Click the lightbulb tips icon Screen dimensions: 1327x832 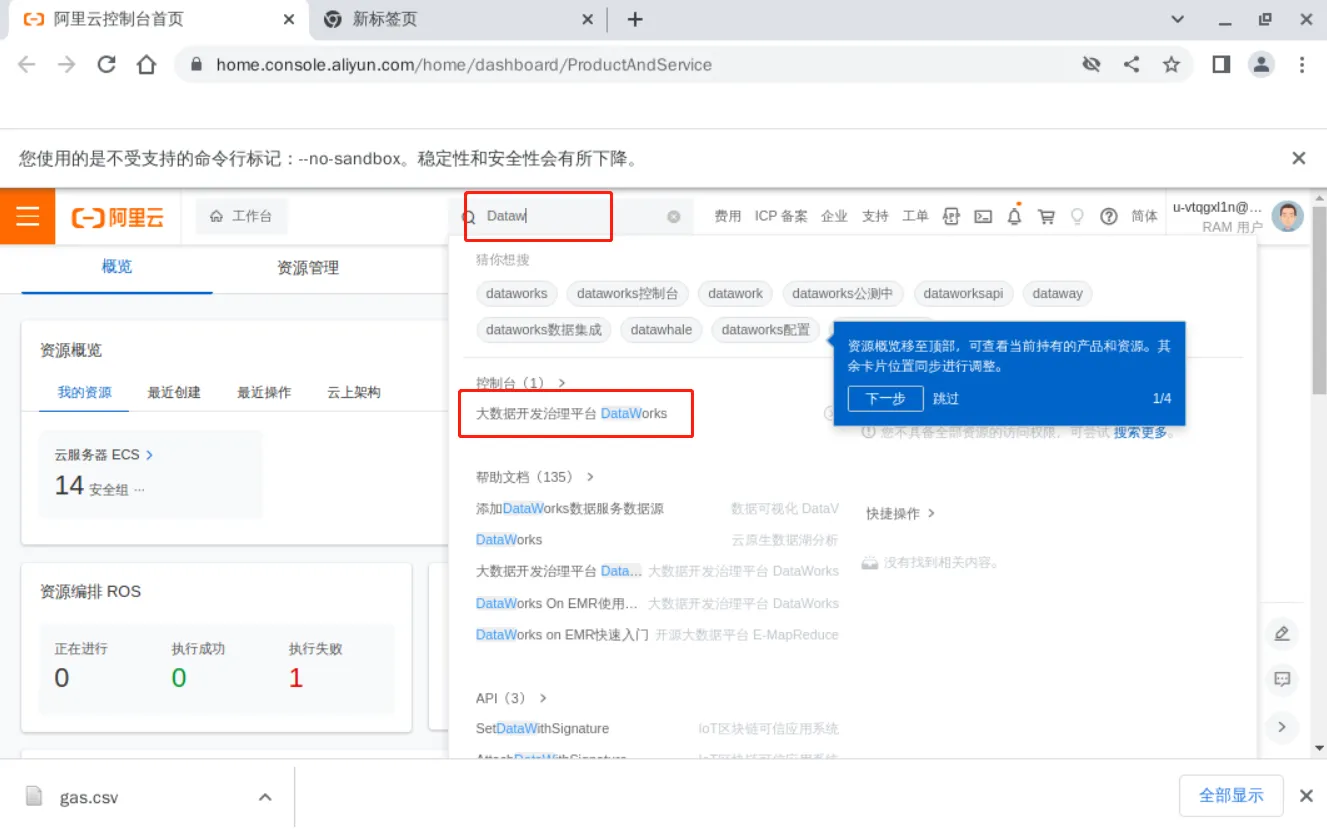click(x=1077, y=216)
